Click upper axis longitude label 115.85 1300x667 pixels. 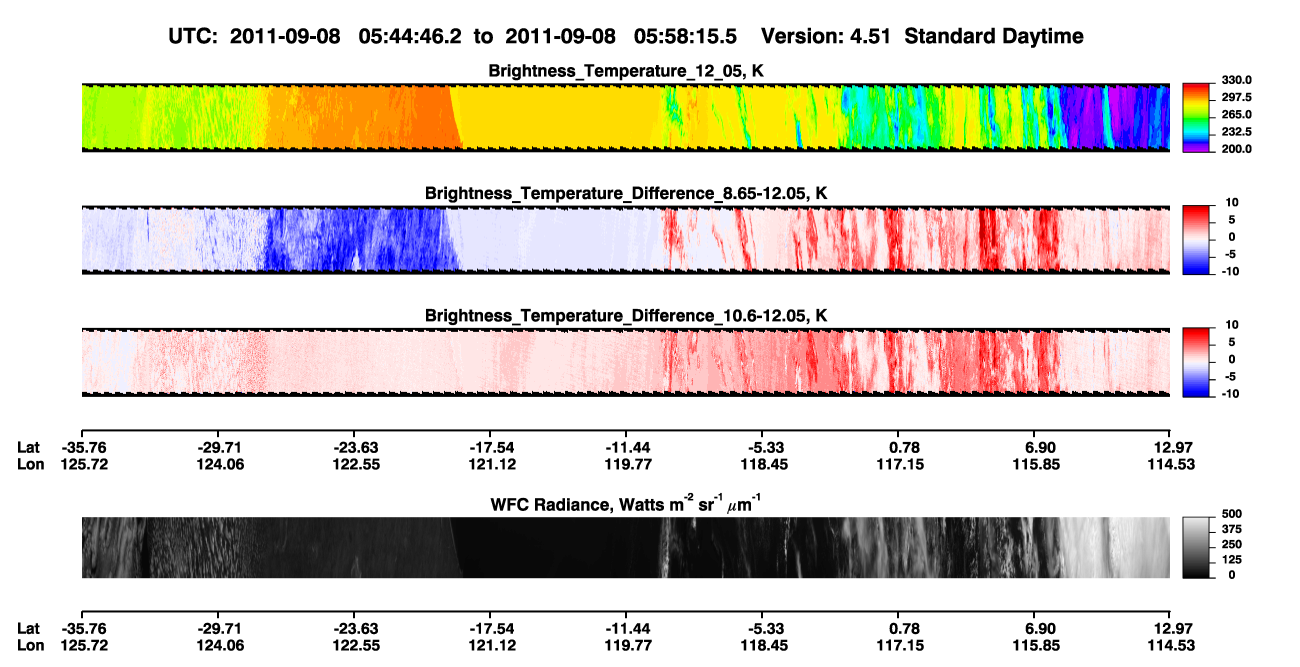click(1034, 465)
